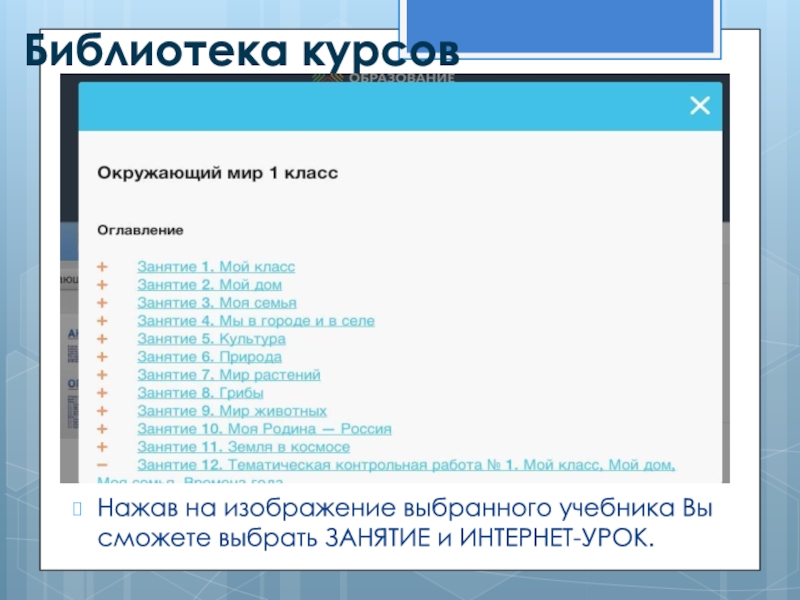Viewport: 800px width, 600px height.
Task: Expand the Занятие 7 Мир растений plus icon
Action: click(103, 375)
